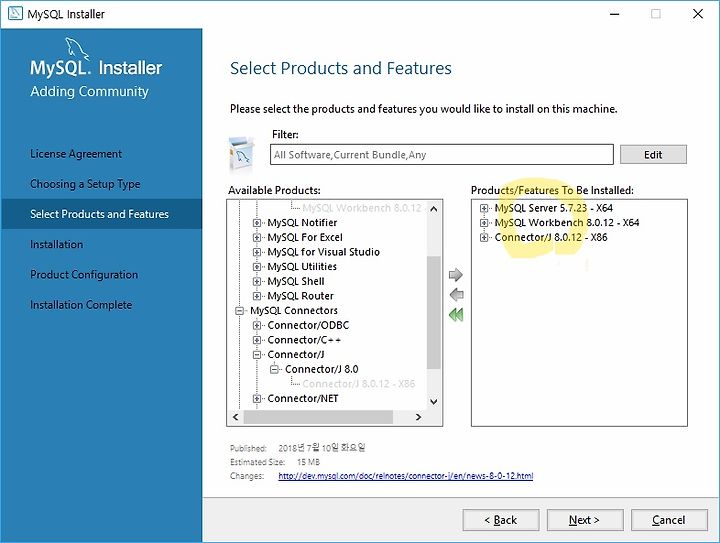Open the connector-j release notes link
This screenshot has height=543, width=720.
coord(405,476)
